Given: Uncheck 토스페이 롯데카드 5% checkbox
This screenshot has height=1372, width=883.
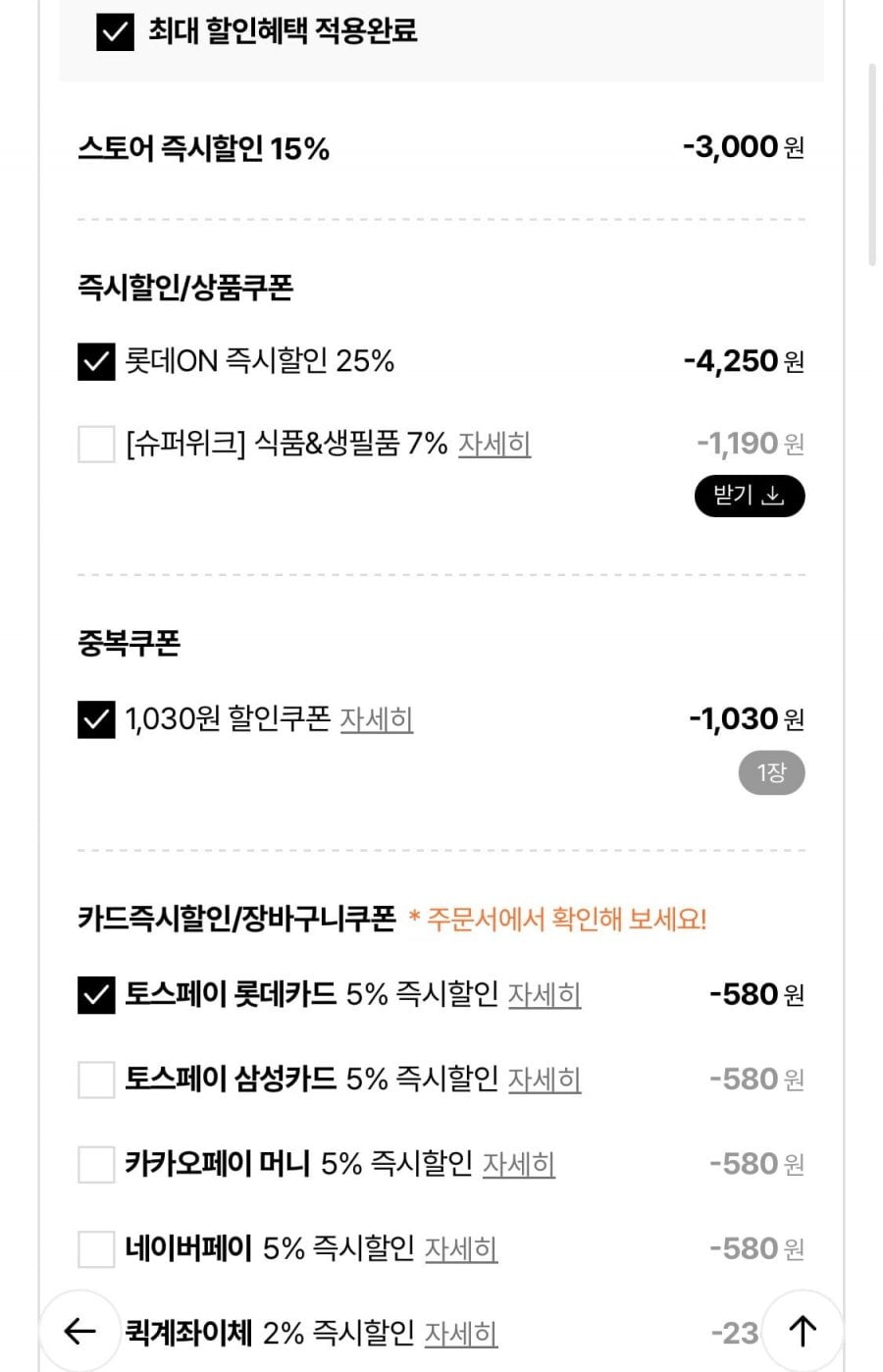Looking at the screenshot, I should 96,995.
